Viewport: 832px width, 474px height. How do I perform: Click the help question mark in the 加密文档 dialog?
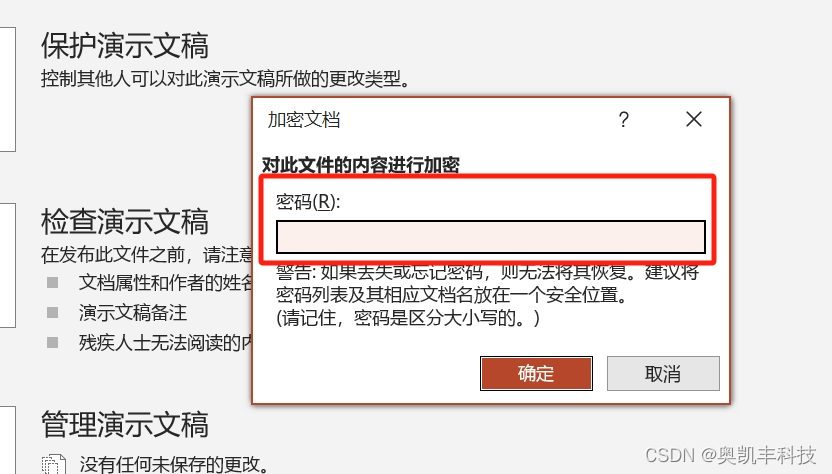pyautogui.click(x=624, y=119)
